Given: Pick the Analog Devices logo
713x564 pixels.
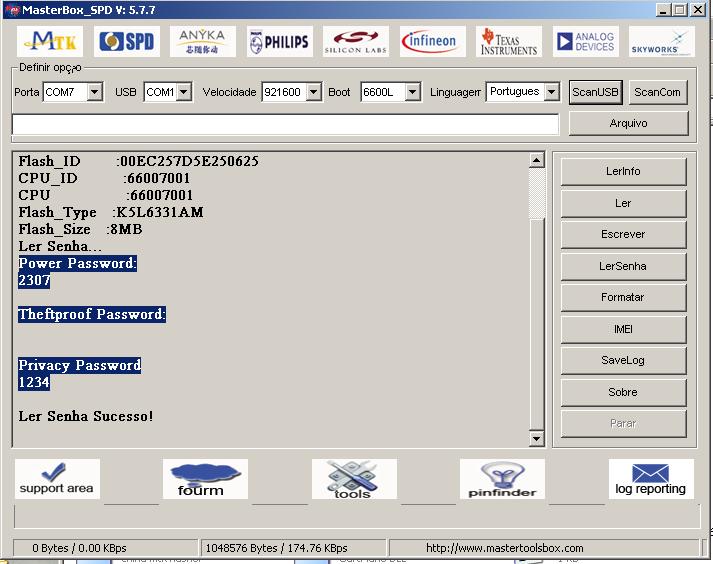Looking at the screenshot, I should tap(586, 41).
